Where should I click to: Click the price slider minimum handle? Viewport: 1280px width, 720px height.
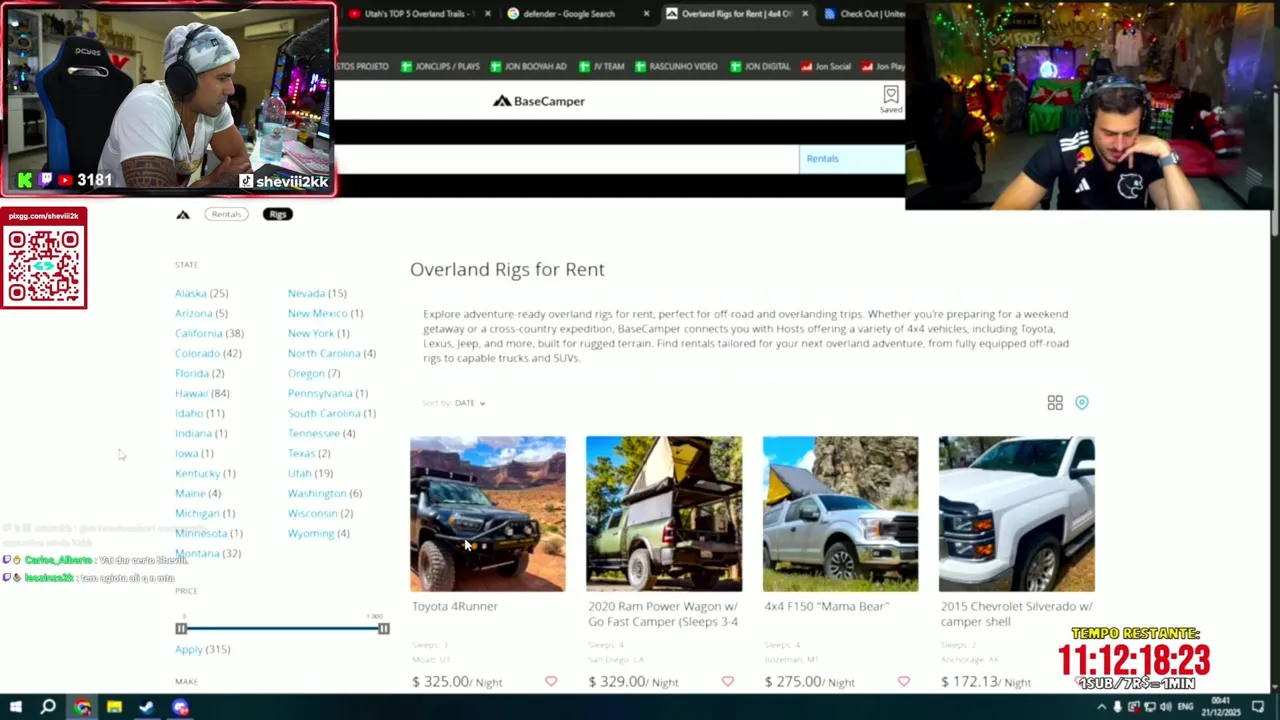coord(181,628)
